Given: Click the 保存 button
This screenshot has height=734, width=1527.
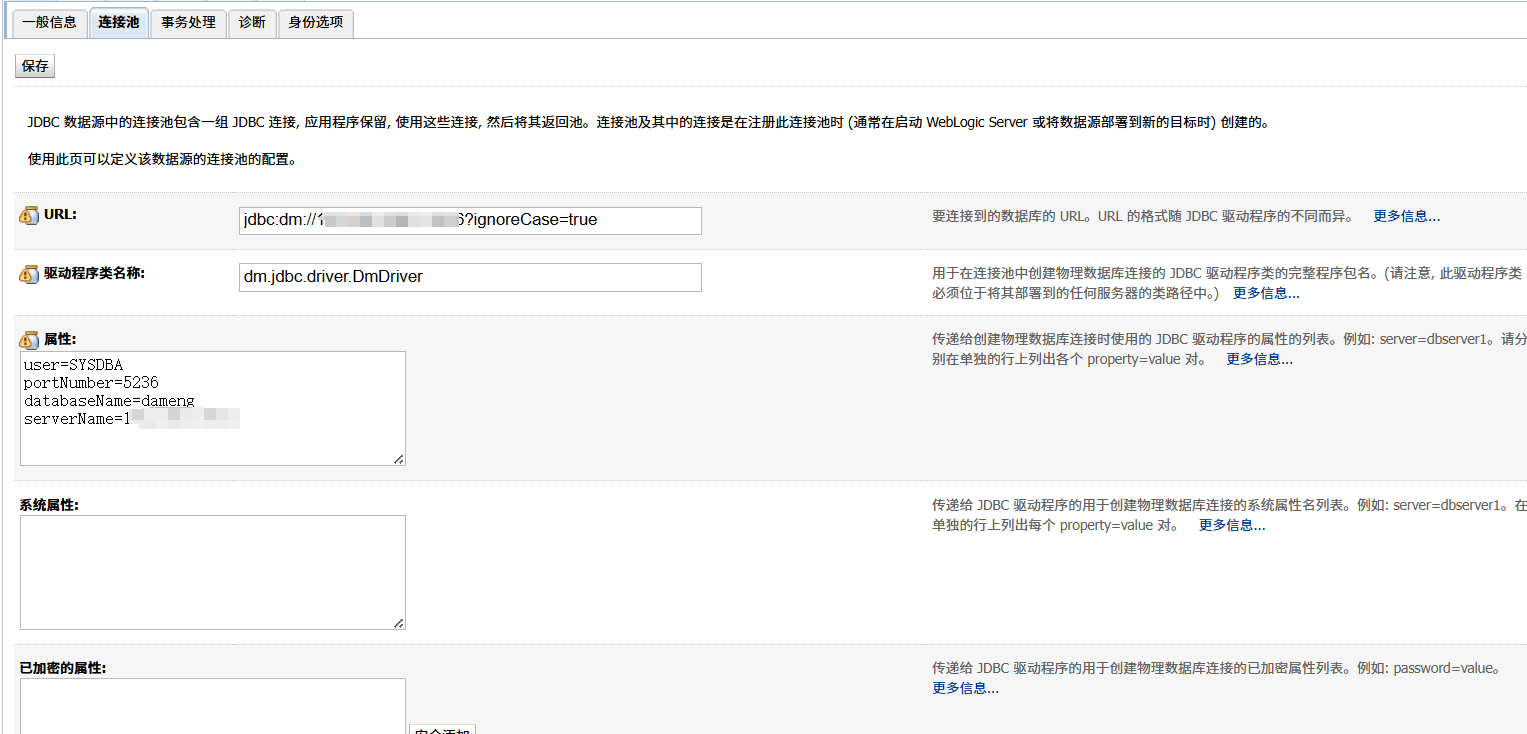Looking at the screenshot, I should (34, 65).
